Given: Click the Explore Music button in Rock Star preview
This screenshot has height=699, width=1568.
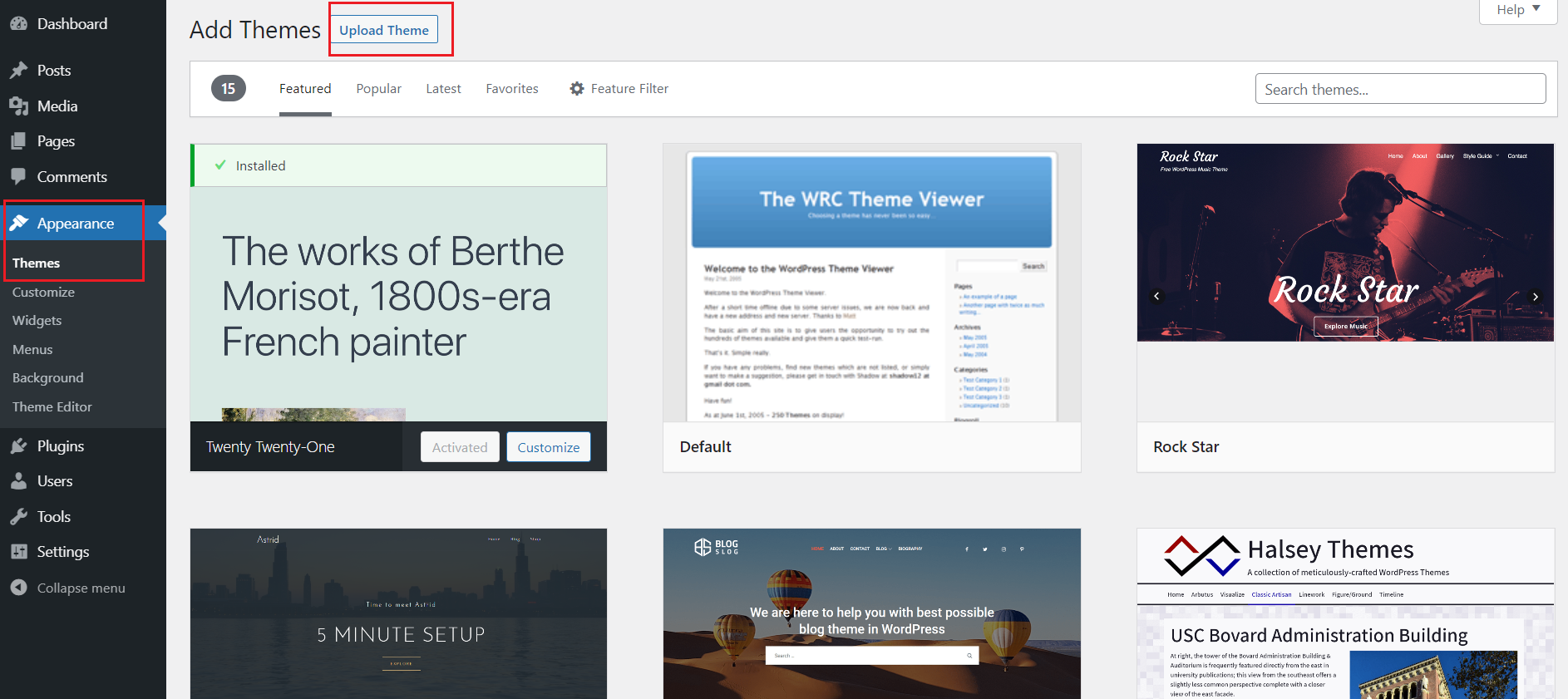Looking at the screenshot, I should 1345,327.
